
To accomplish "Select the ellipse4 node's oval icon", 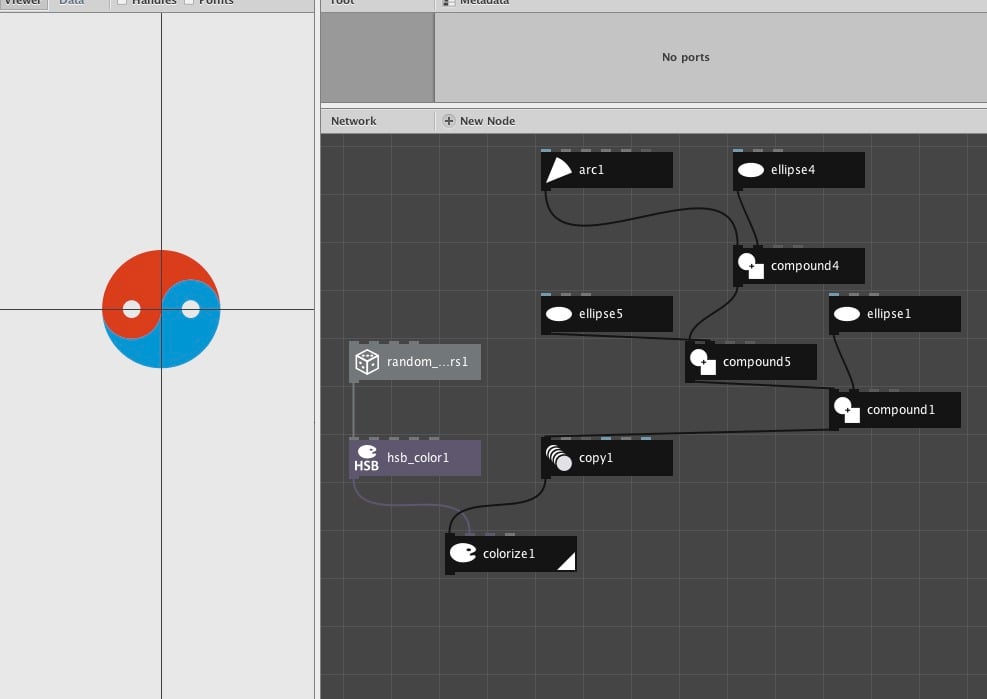I will (x=751, y=170).
